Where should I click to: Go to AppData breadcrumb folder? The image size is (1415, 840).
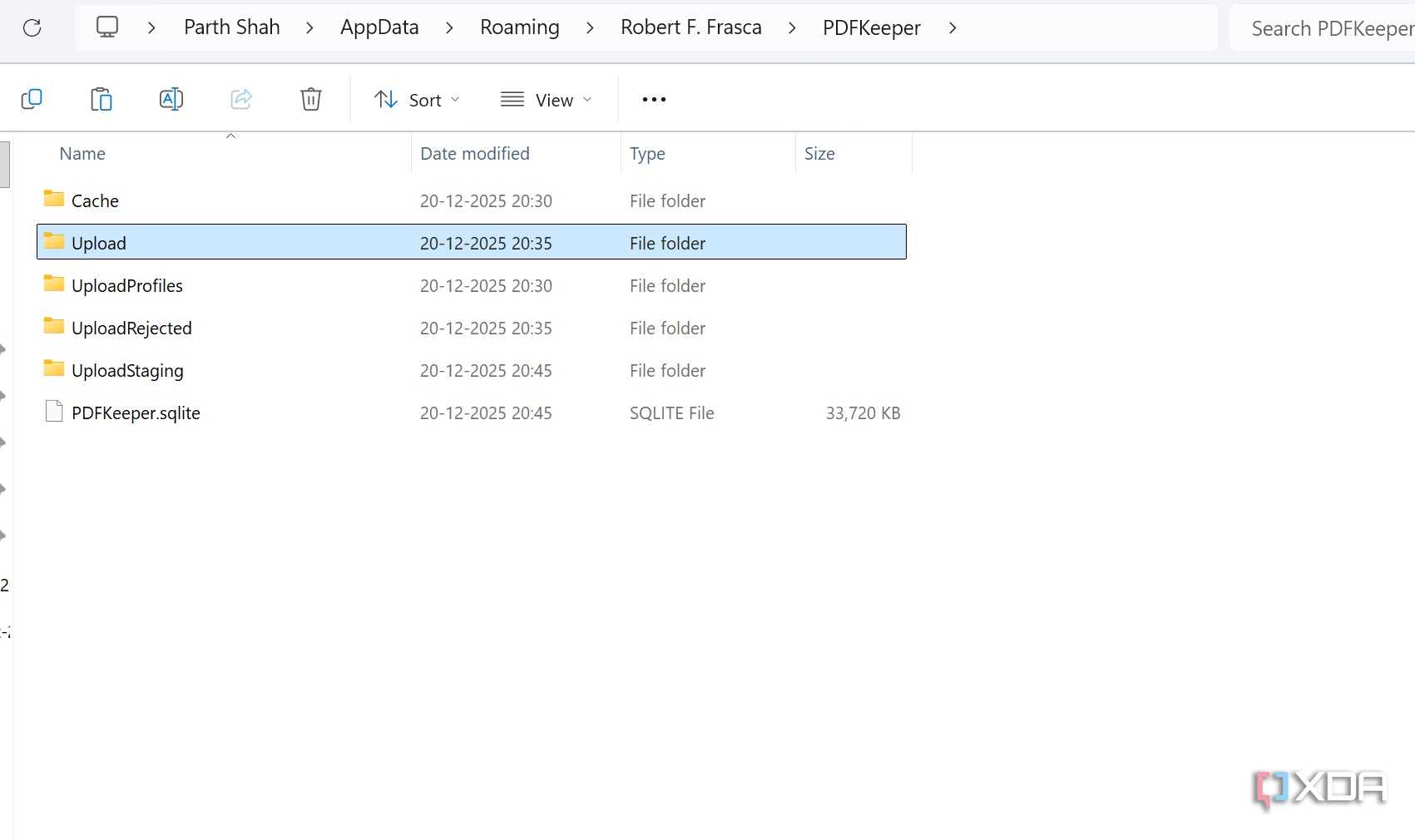(379, 27)
